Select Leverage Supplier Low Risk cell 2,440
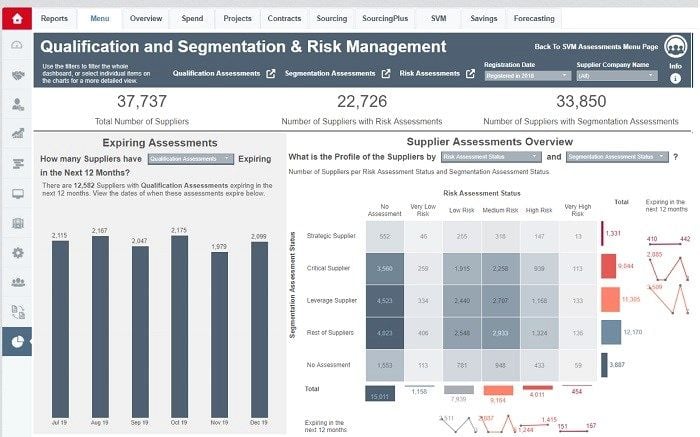 (x=462, y=301)
